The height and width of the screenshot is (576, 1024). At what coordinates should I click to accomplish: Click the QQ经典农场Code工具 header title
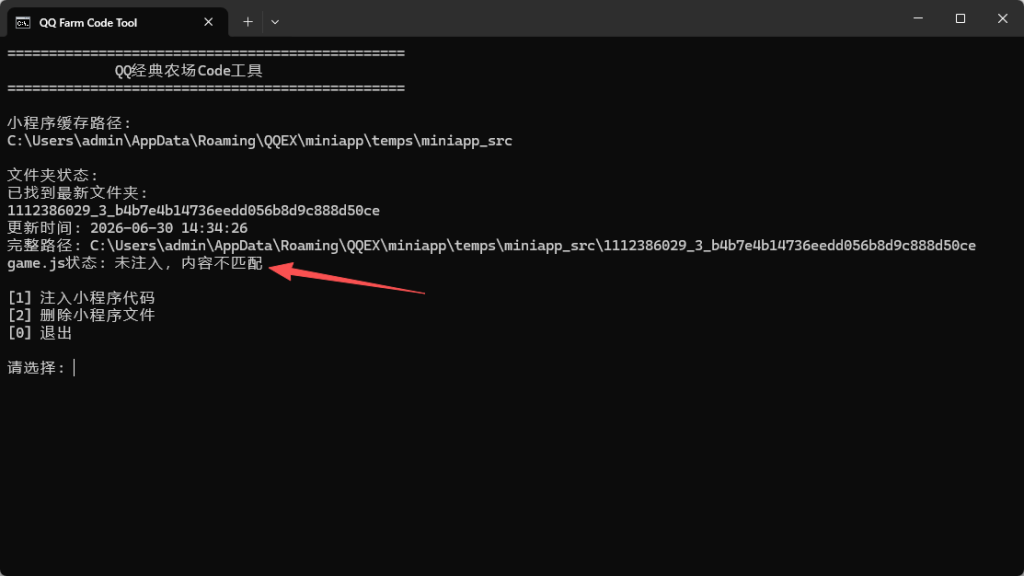[189, 71]
